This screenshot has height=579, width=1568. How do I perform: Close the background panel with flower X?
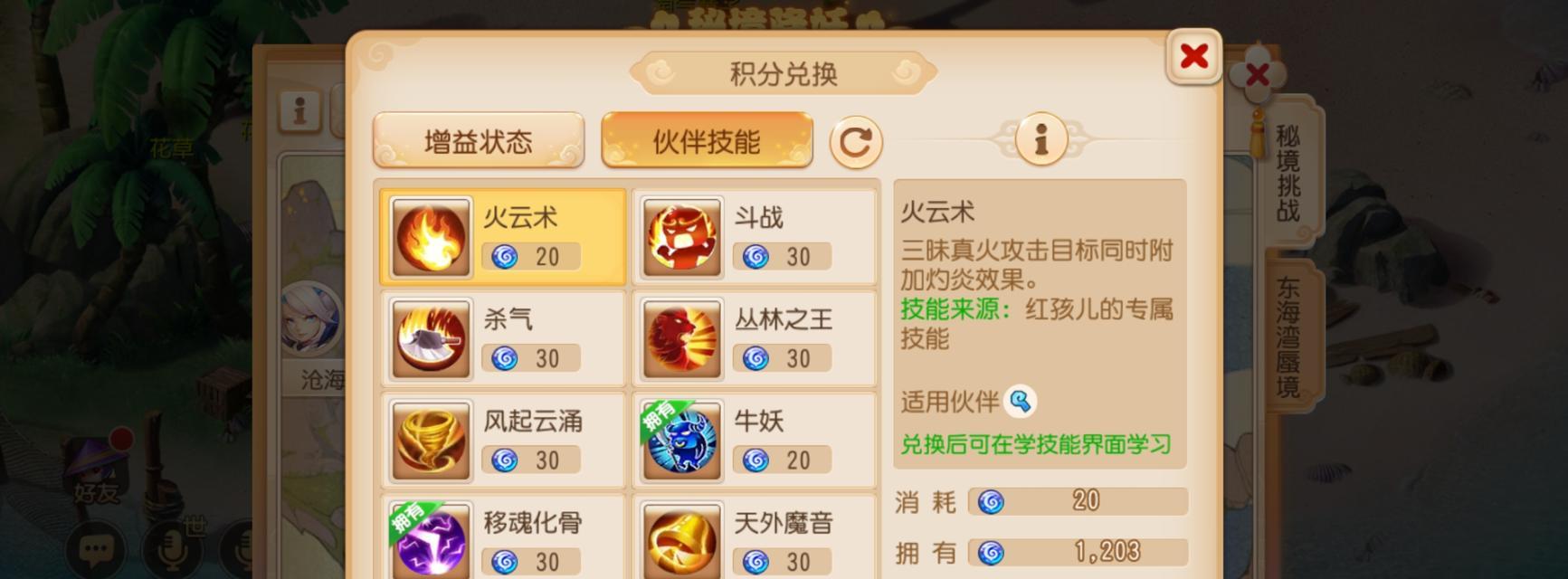(x=1257, y=75)
